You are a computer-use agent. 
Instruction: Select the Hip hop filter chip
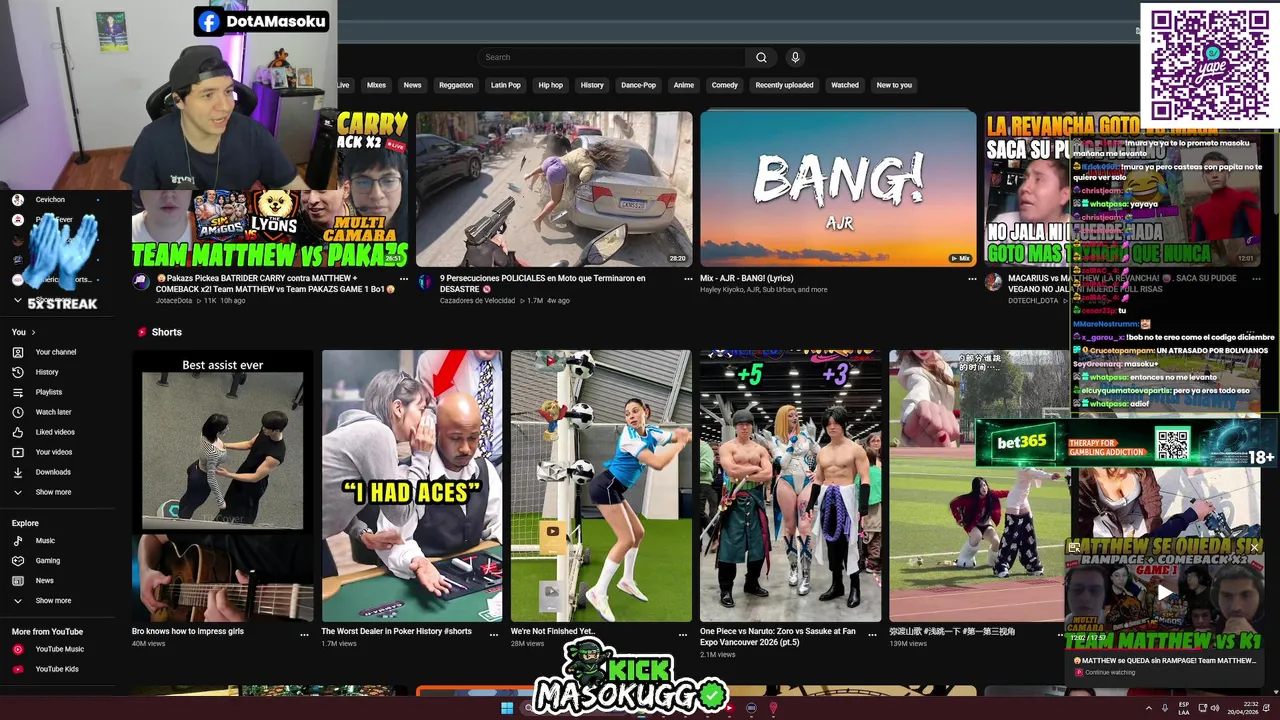(x=551, y=85)
